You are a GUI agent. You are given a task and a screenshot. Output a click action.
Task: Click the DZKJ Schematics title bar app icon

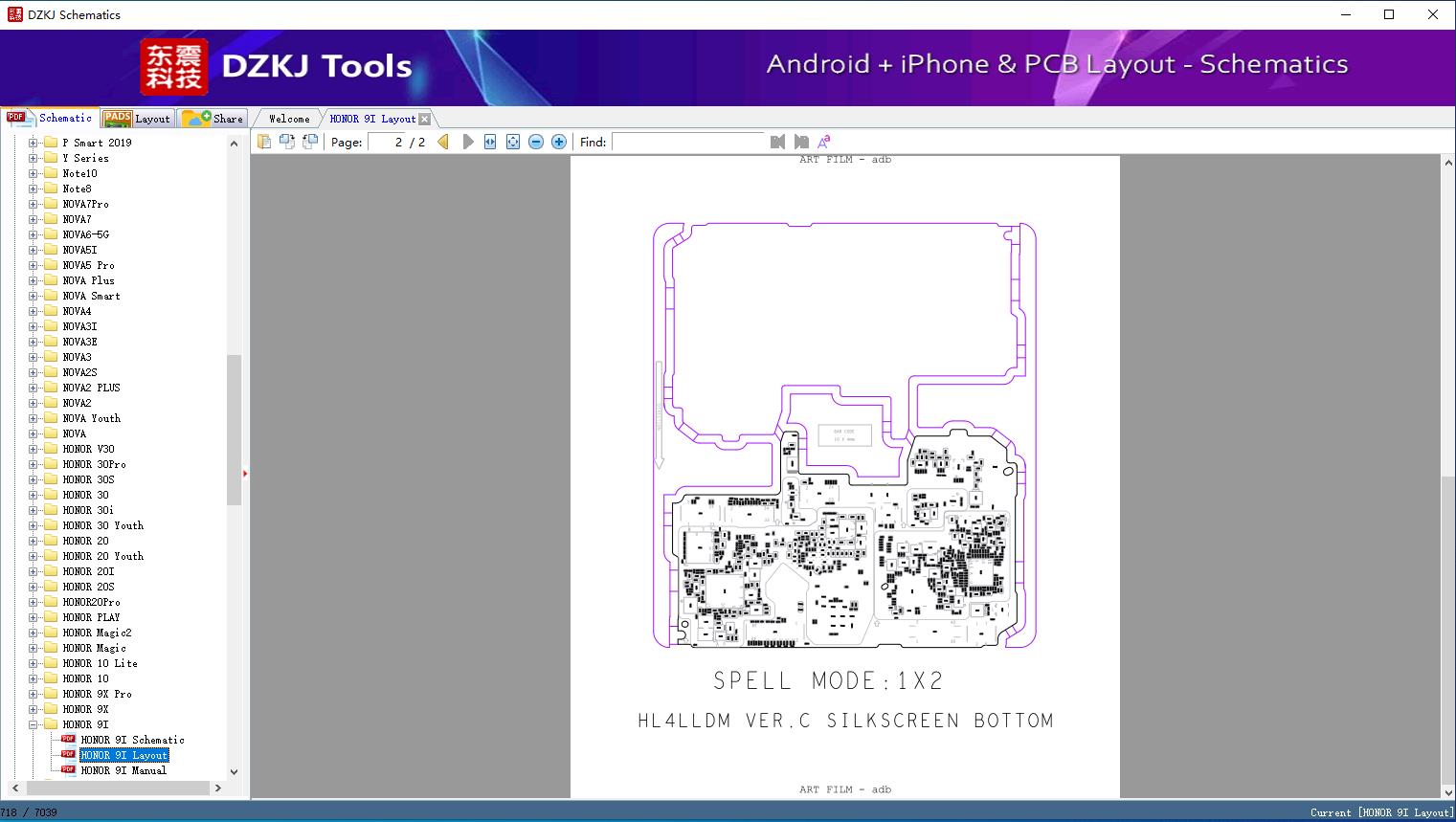coord(14,14)
